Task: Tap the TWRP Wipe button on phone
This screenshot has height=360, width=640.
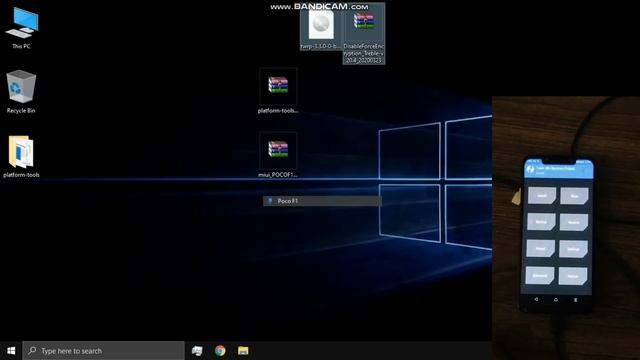Action: (x=574, y=196)
